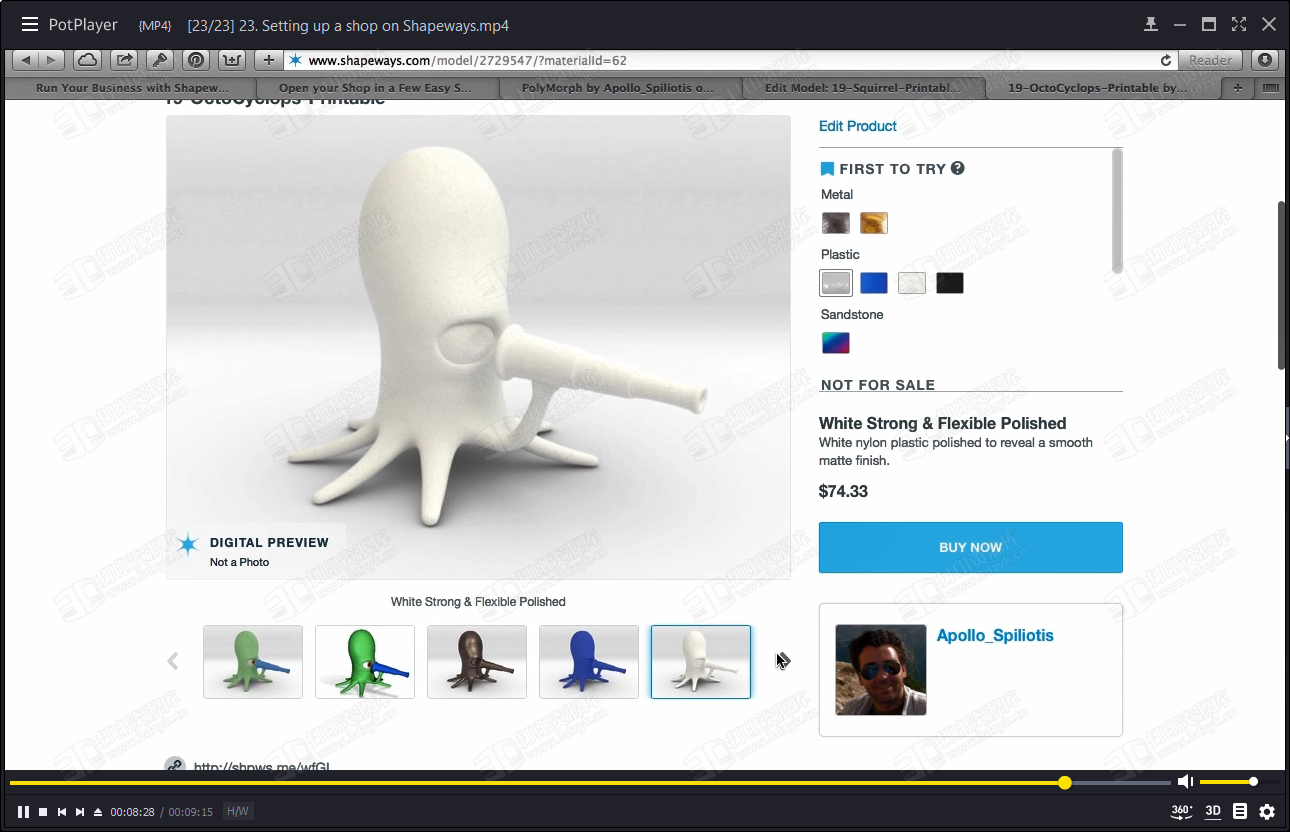Screen dimensions: 1290x832
Task: Click the Pinterest toolbar icon
Action: tap(196, 60)
